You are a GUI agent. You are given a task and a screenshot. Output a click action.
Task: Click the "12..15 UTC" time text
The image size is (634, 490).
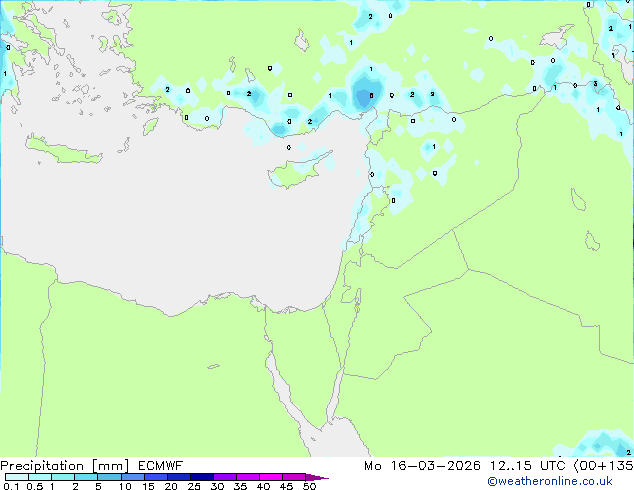tap(527, 466)
